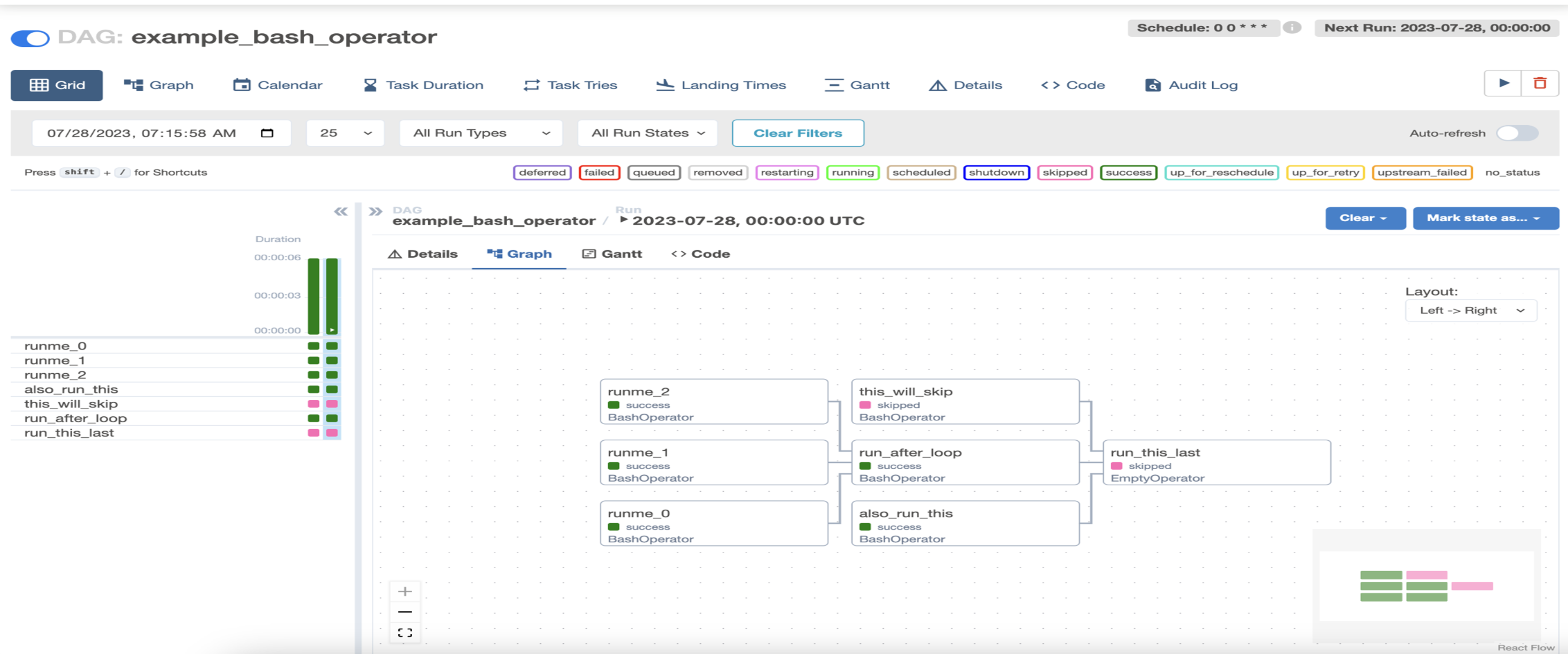Switch to the Gantt tab in run panel
The width and height of the screenshot is (1568, 654).
click(x=612, y=254)
